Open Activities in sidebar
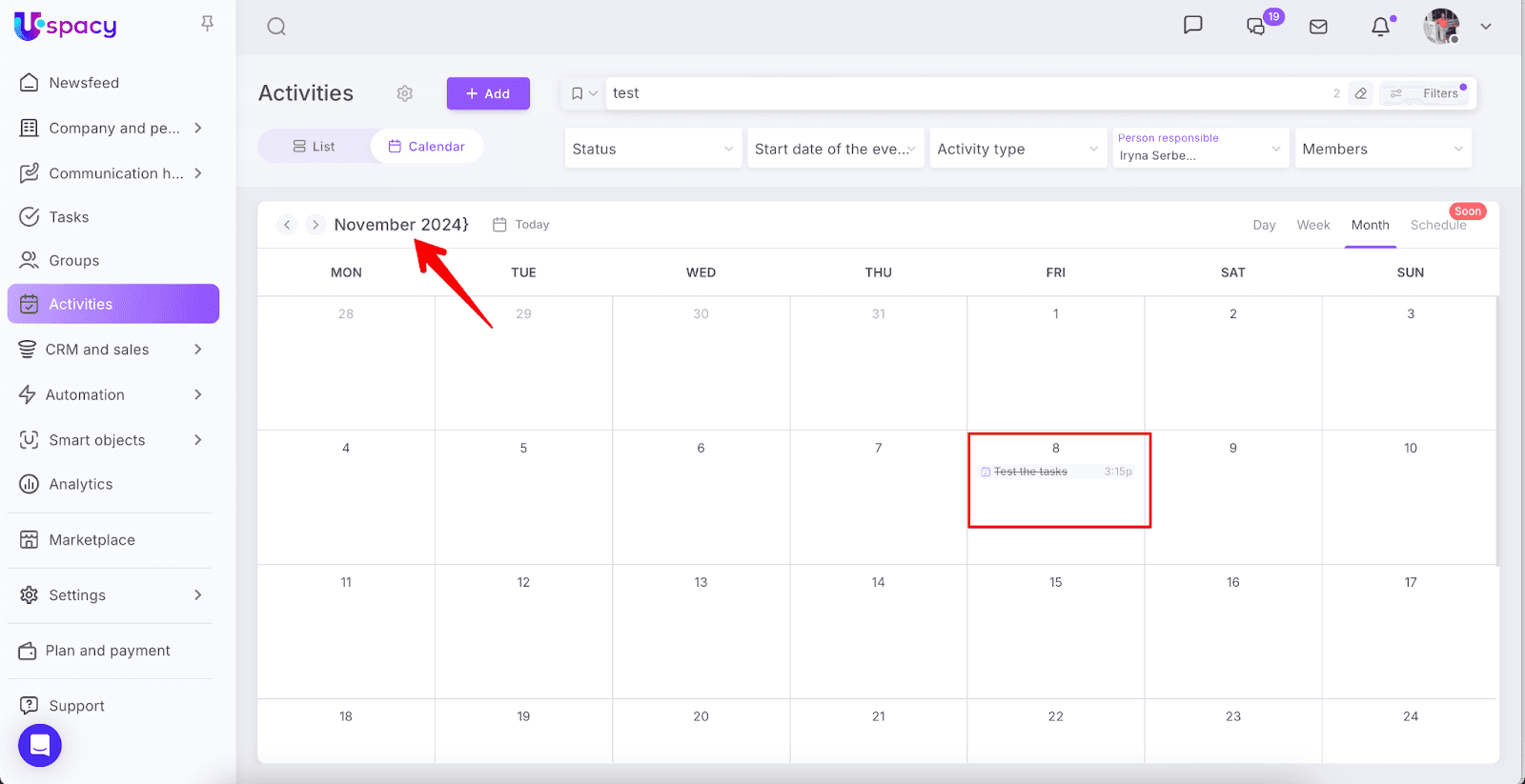This screenshot has height=784, width=1525. point(113,304)
